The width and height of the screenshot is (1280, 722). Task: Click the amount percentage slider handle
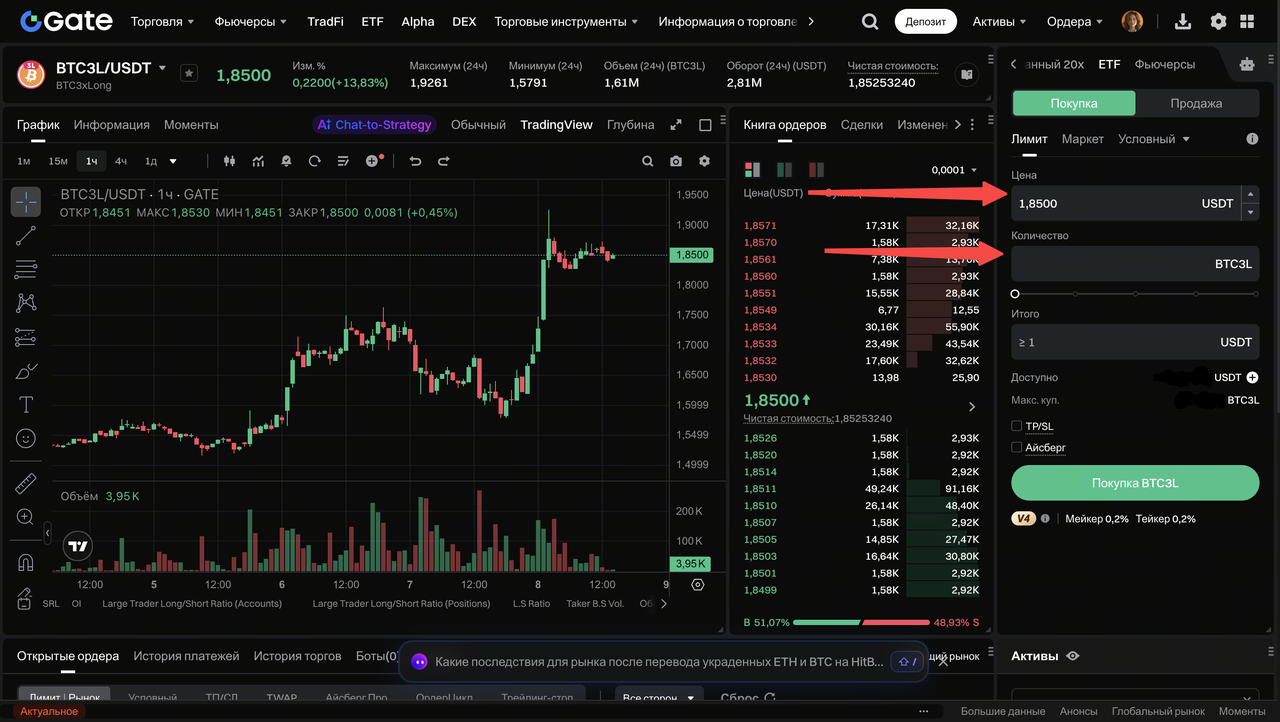click(1015, 294)
